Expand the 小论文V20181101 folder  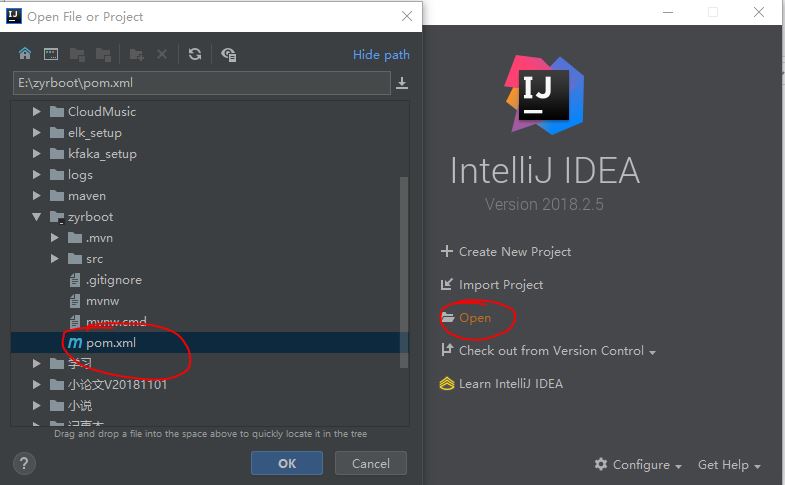click(x=36, y=384)
